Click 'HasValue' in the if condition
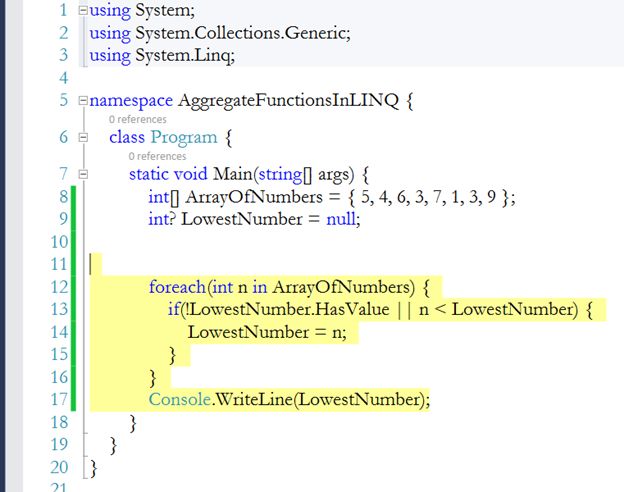Viewport: 624px width, 492px height. pos(352,309)
